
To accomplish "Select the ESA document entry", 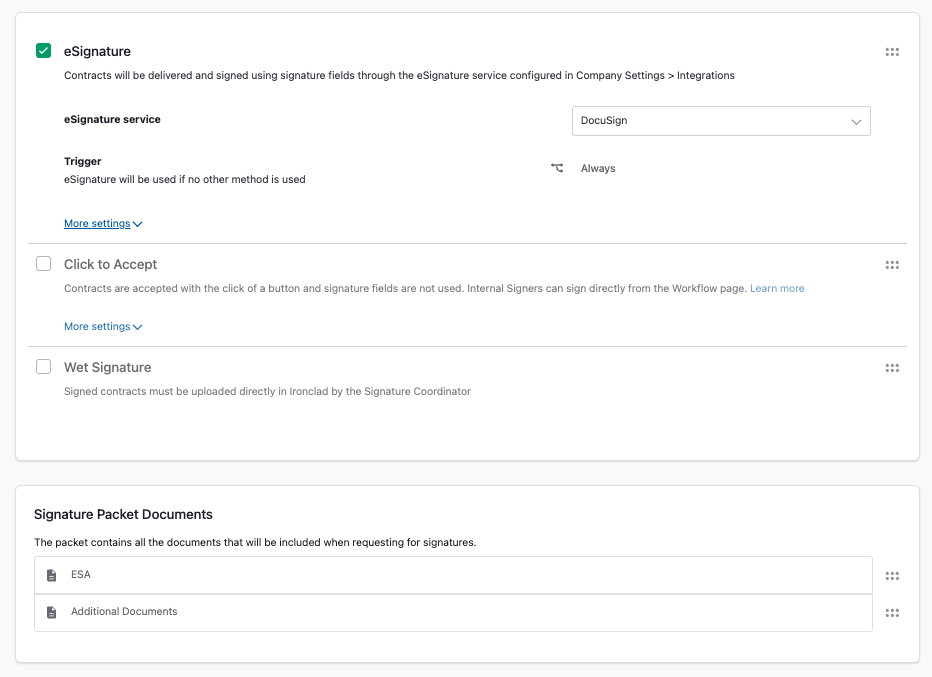I will tap(81, 574).
